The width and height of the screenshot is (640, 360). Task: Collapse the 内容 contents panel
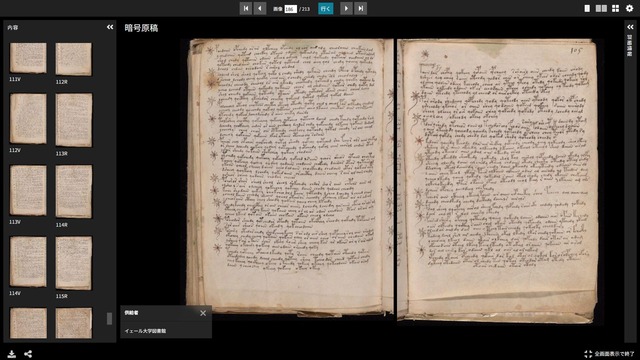[110, 27]
